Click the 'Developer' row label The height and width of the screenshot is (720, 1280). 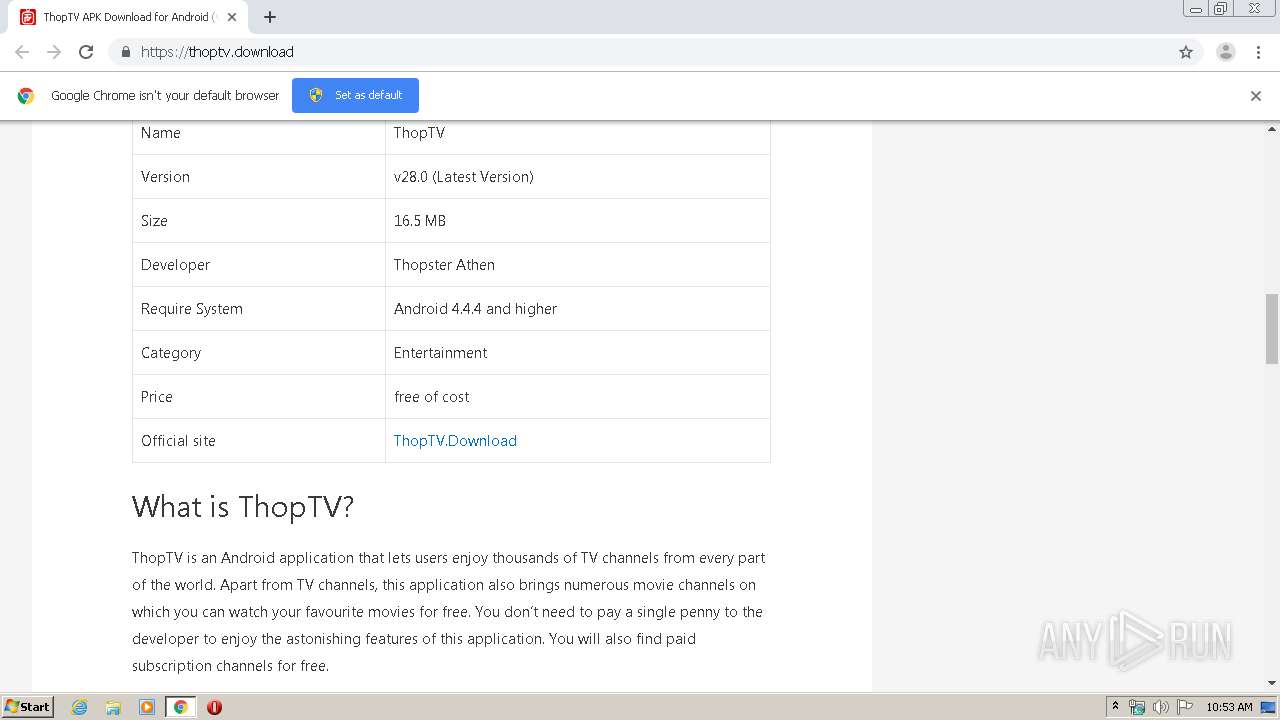pos(175,265)
